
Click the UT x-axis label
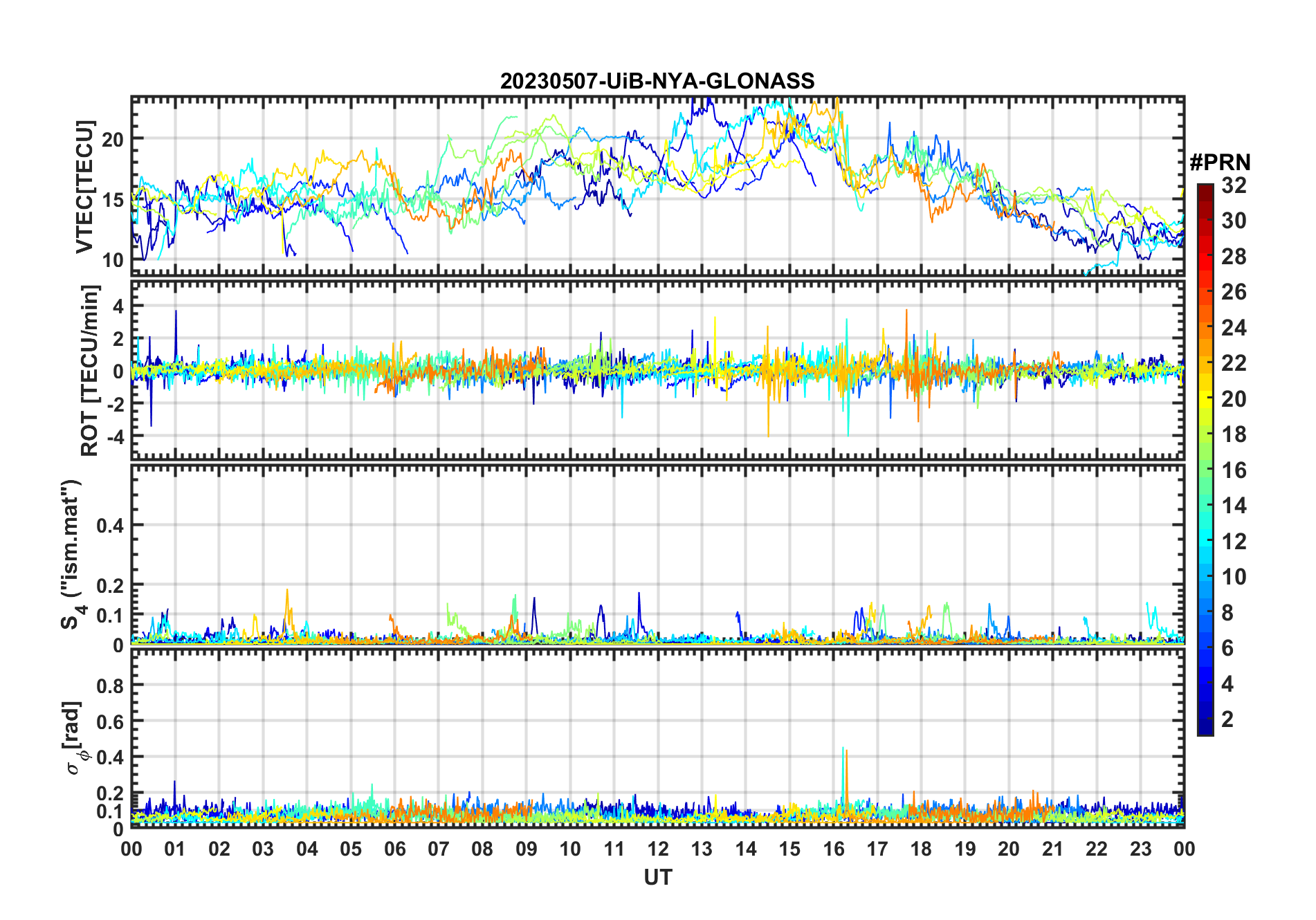point(658,877)
